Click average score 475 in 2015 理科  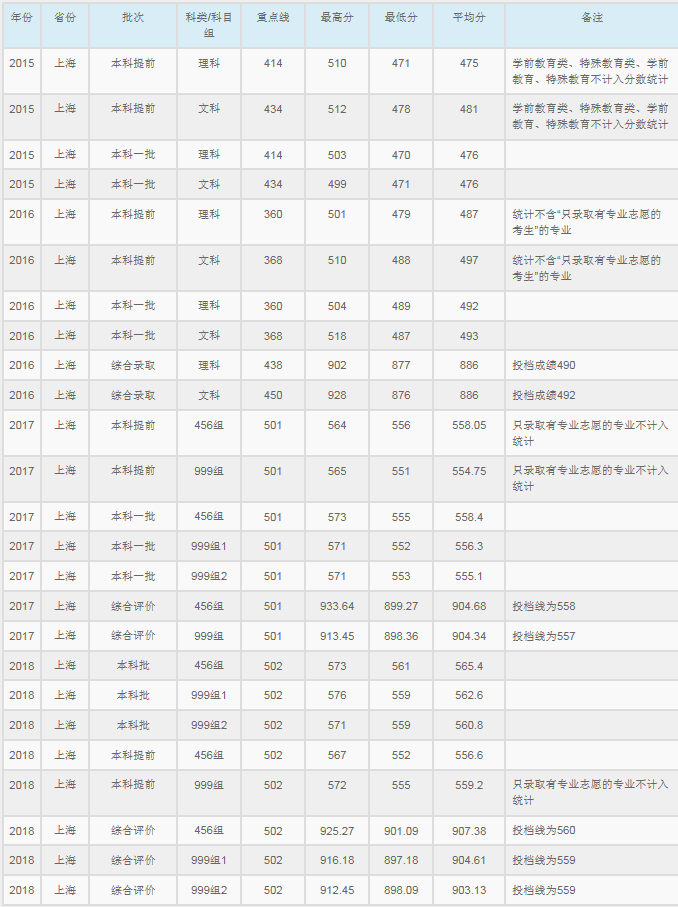(469, 63)
